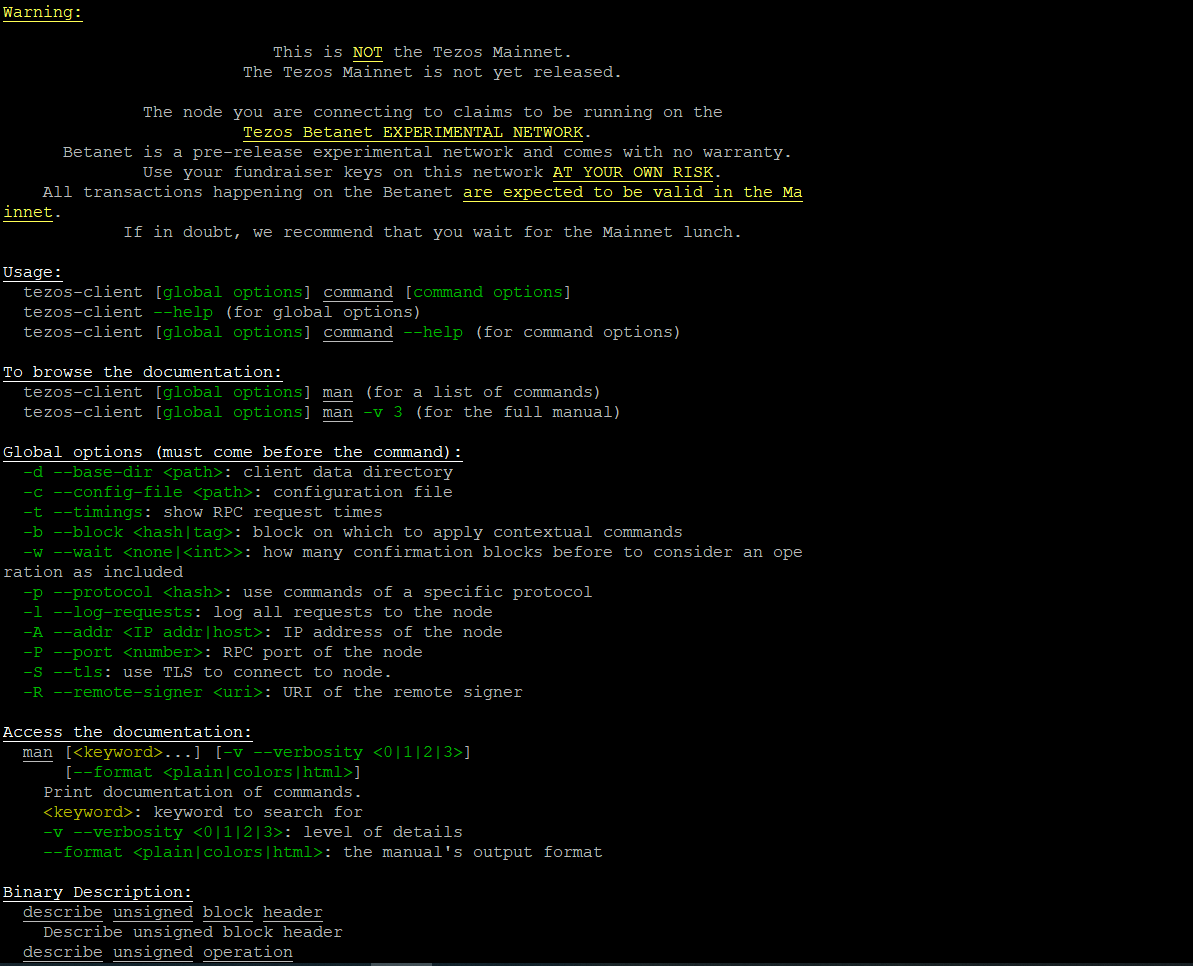Click 'To browse the documentation:' heading
The width and height of the screenshot is (1193, 966).
tap(142, 372)
